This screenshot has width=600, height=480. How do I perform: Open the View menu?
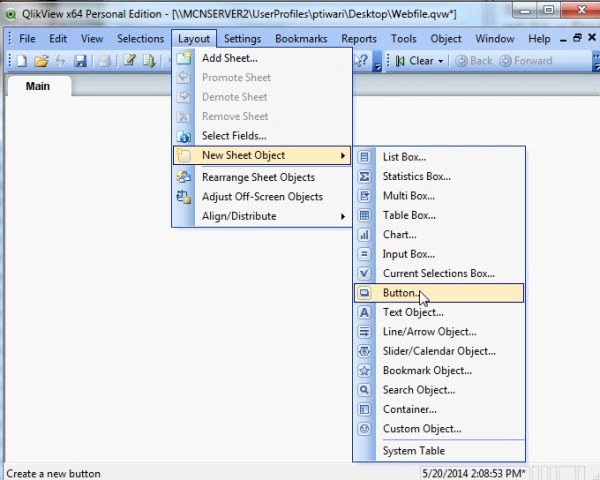(x=92, y=39)
